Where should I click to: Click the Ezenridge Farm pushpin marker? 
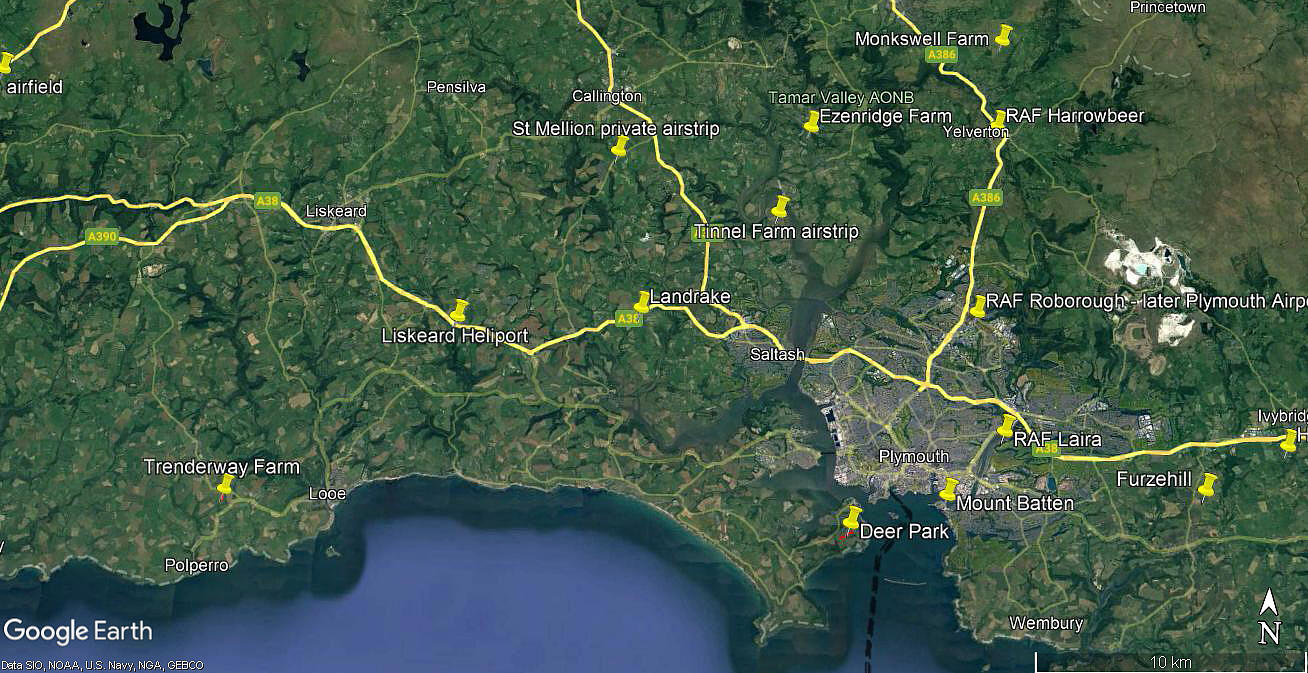tap(812, 122)
